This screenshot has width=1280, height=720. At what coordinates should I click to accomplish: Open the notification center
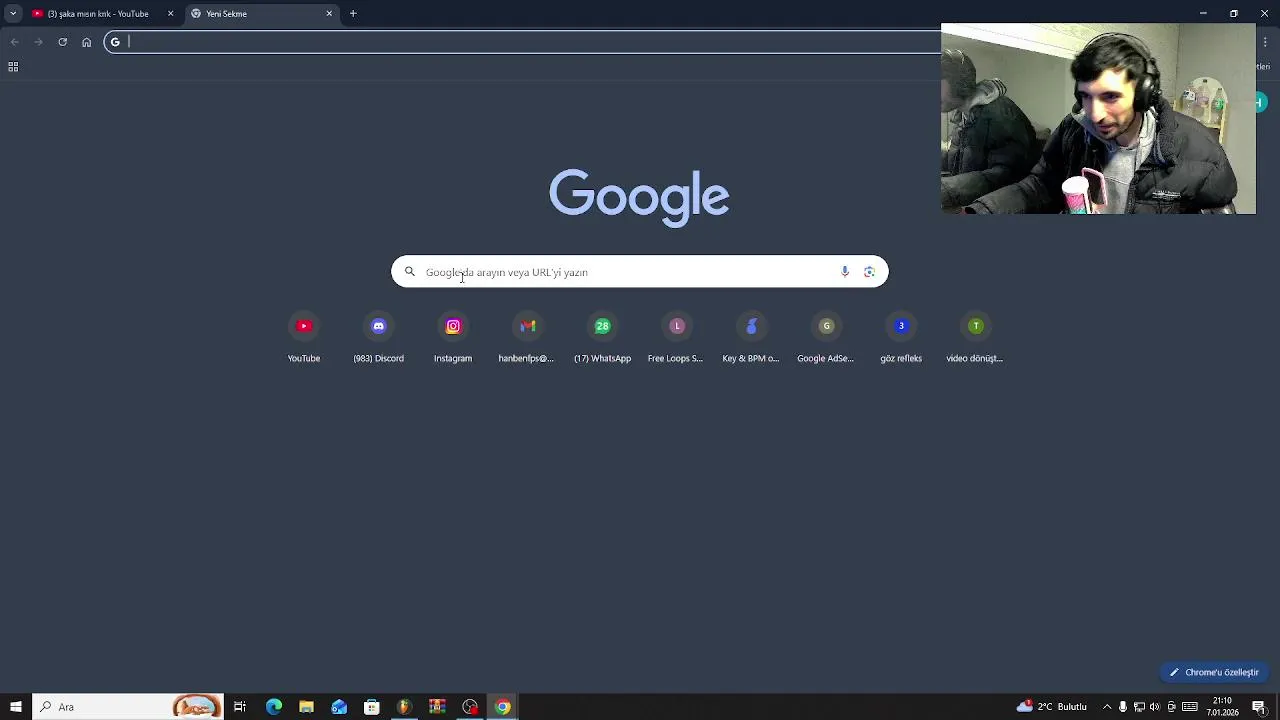click(1259, 707)
